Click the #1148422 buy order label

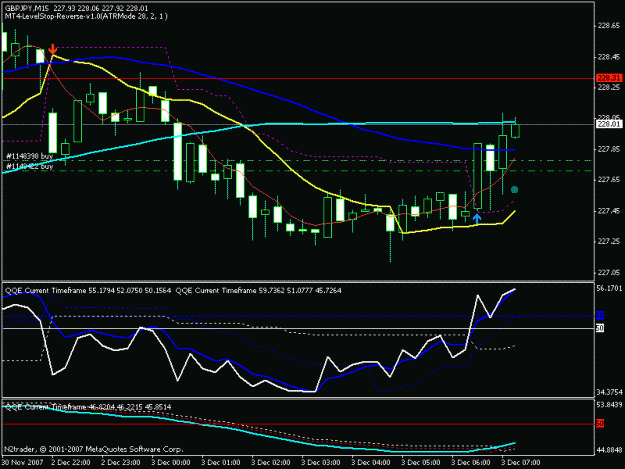pos(29,166)
